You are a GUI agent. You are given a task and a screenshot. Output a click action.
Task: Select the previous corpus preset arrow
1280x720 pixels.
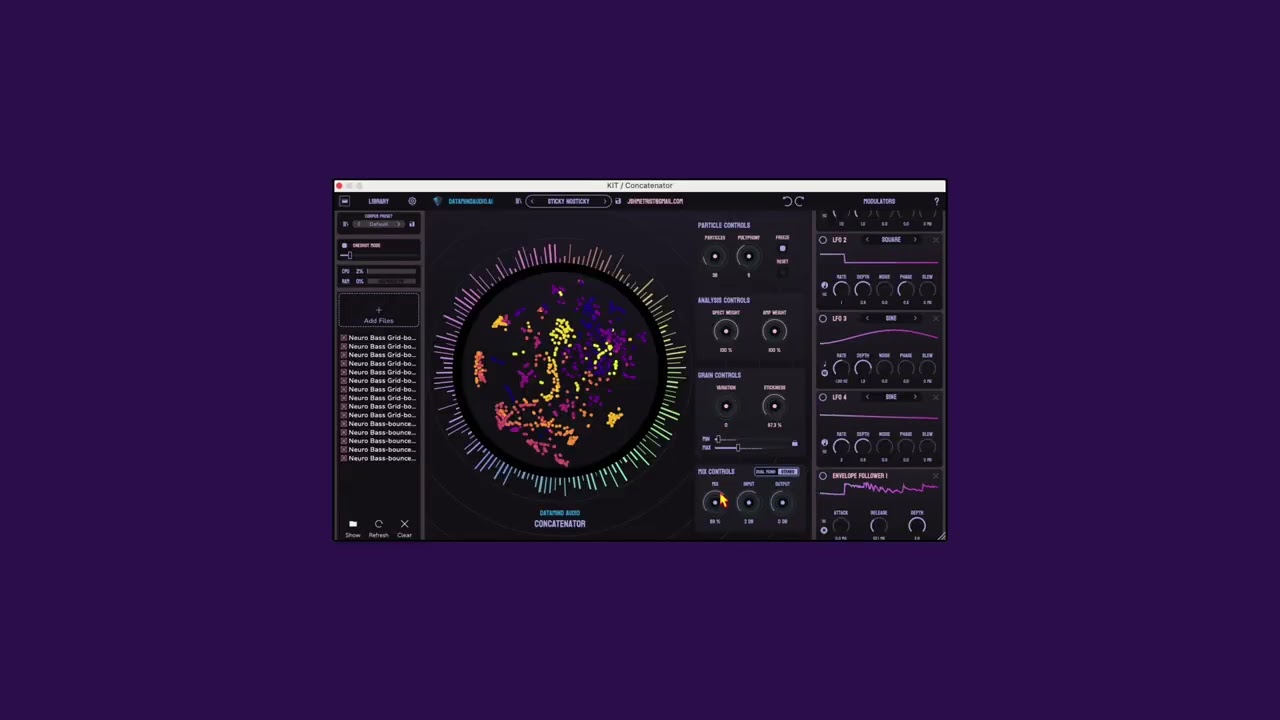click(x=359, y=224)
